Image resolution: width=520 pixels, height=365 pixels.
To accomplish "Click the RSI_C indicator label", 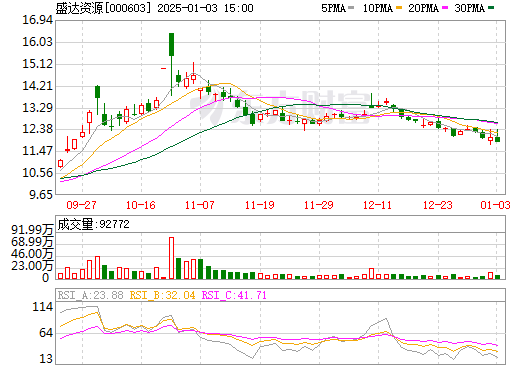I will (x=234, y=295).
